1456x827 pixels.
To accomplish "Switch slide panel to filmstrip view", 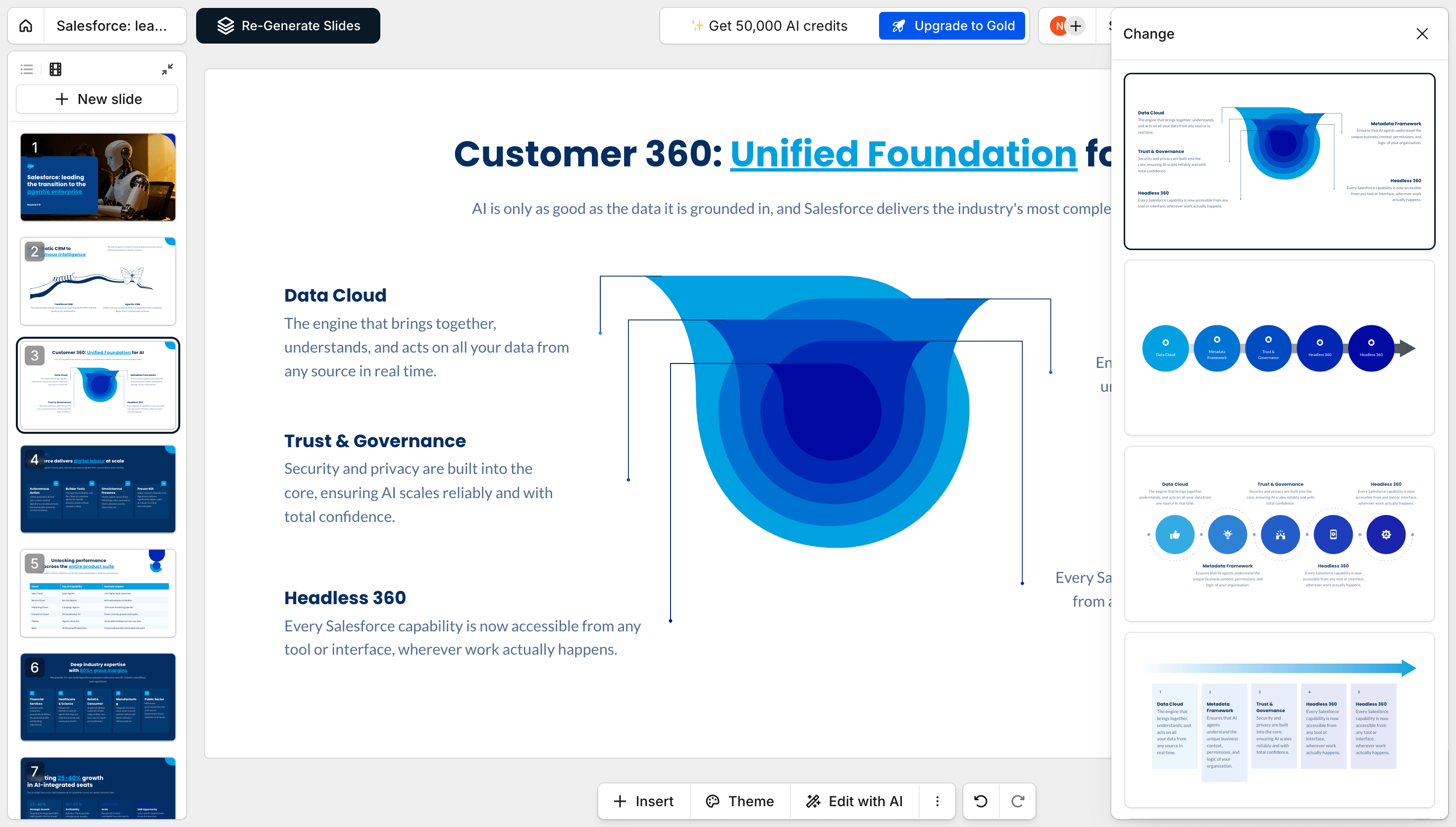I will click(55, 69).
